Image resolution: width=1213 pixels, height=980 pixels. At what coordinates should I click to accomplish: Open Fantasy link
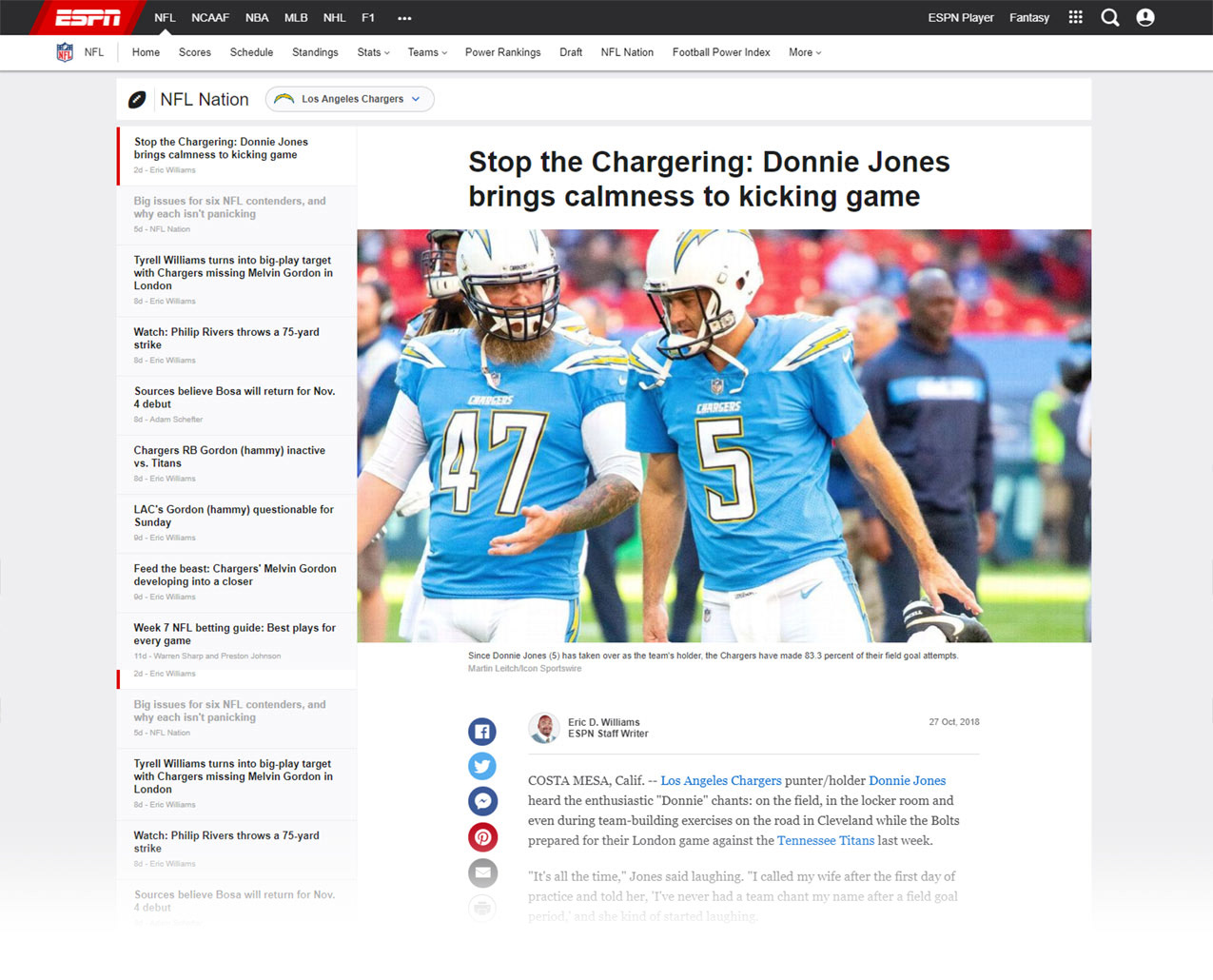point(1029,17)
